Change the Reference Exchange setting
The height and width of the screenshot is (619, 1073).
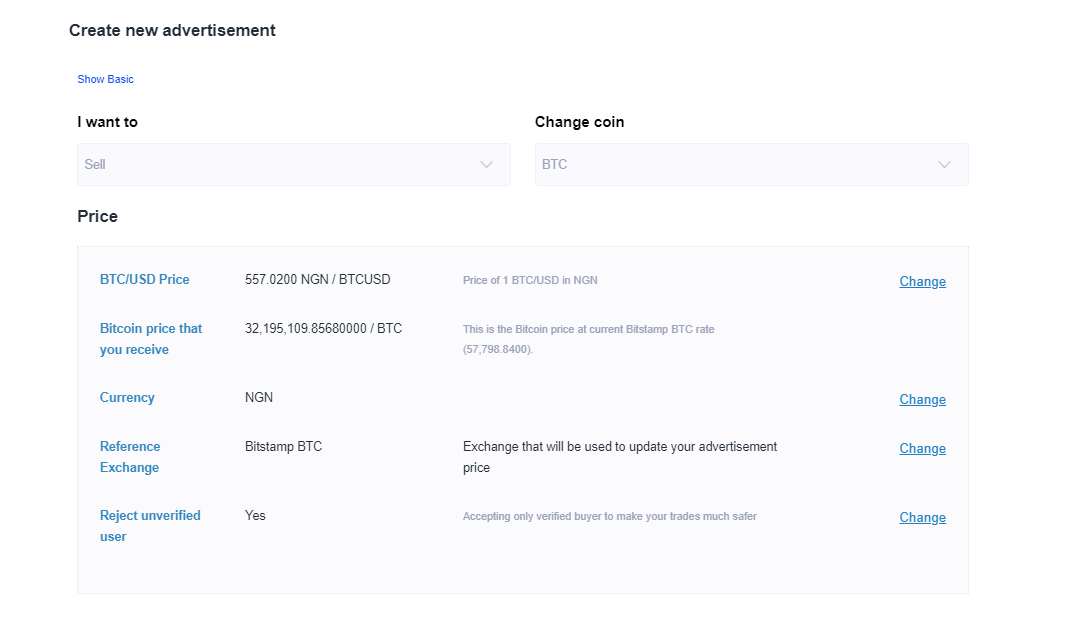click(922, 448)
